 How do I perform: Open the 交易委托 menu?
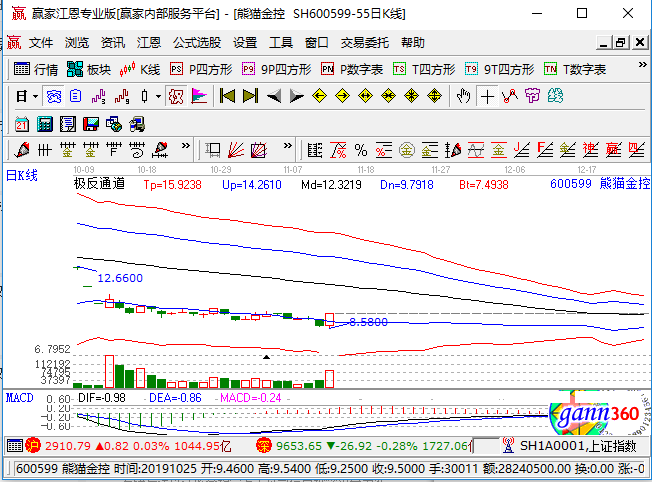pos(365,43)
